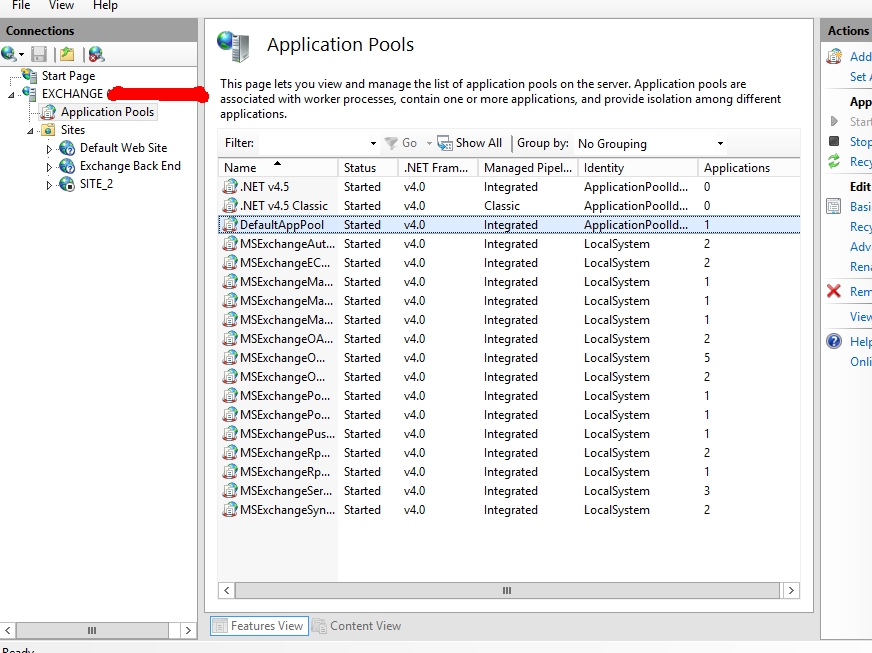Sort by the Applications column header
The width and height of the screenshot is (872, 653).
(x=749, y=167)
